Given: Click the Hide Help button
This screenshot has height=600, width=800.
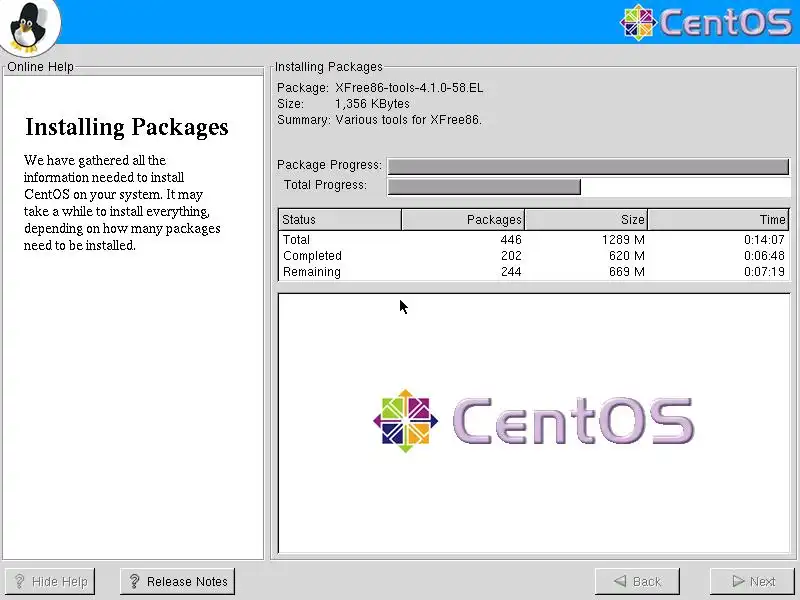Looking at the screenshot, I should (x=49, y=581).
